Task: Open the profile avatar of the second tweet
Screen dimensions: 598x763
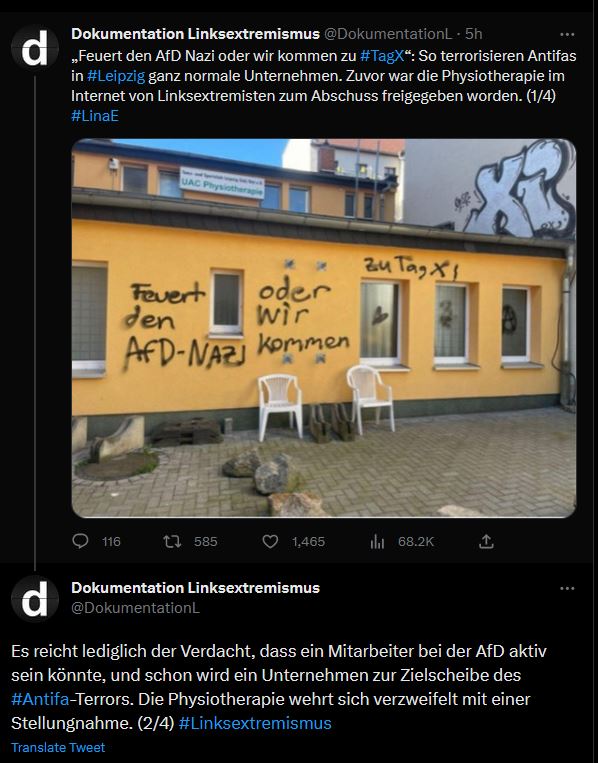Action: pos(35,599)
